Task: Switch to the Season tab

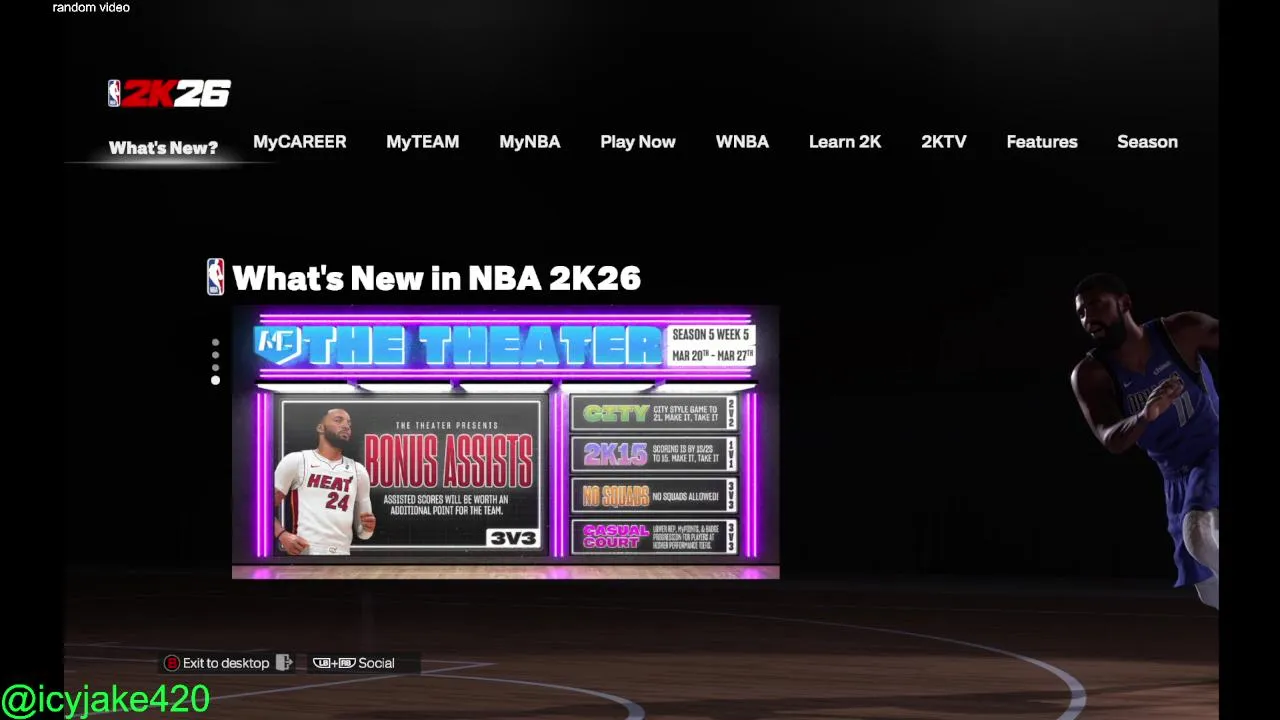Action: click(1147, 142)
